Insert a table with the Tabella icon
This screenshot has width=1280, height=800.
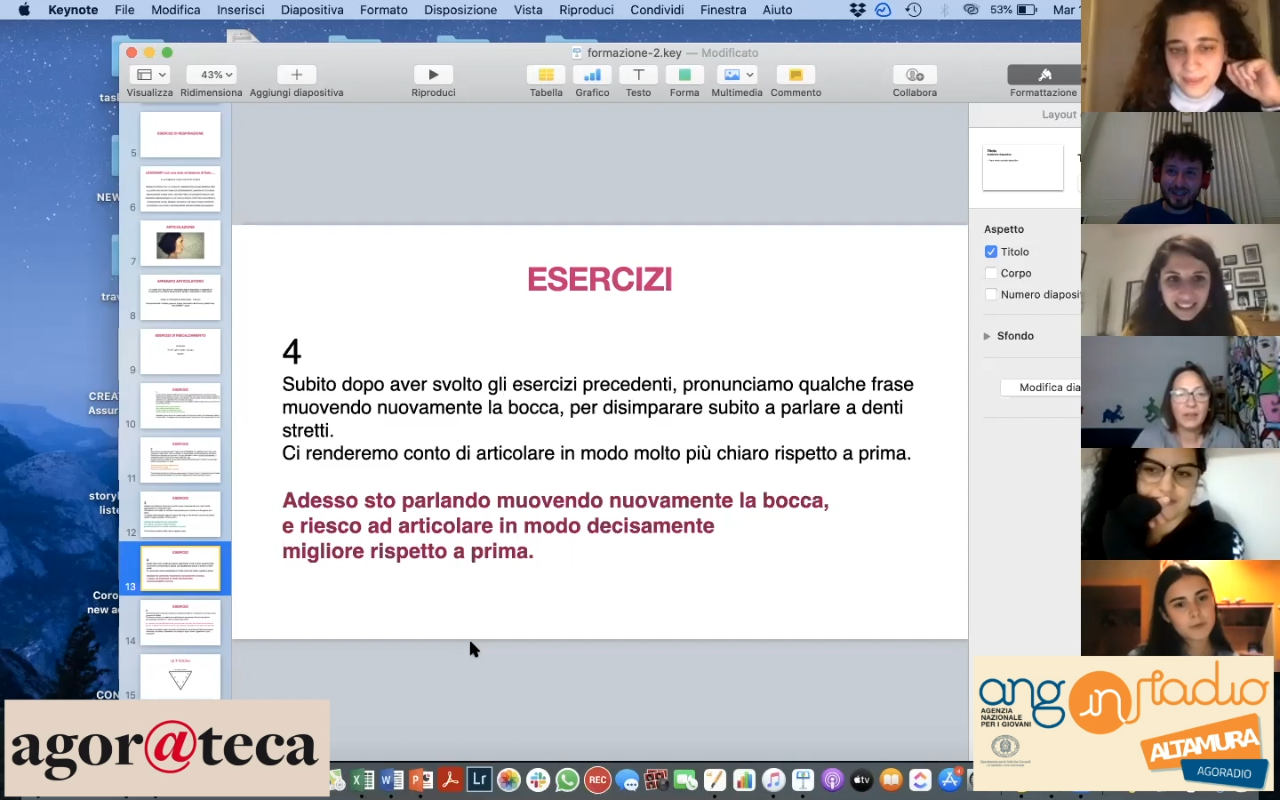click(x=546, y=75)
